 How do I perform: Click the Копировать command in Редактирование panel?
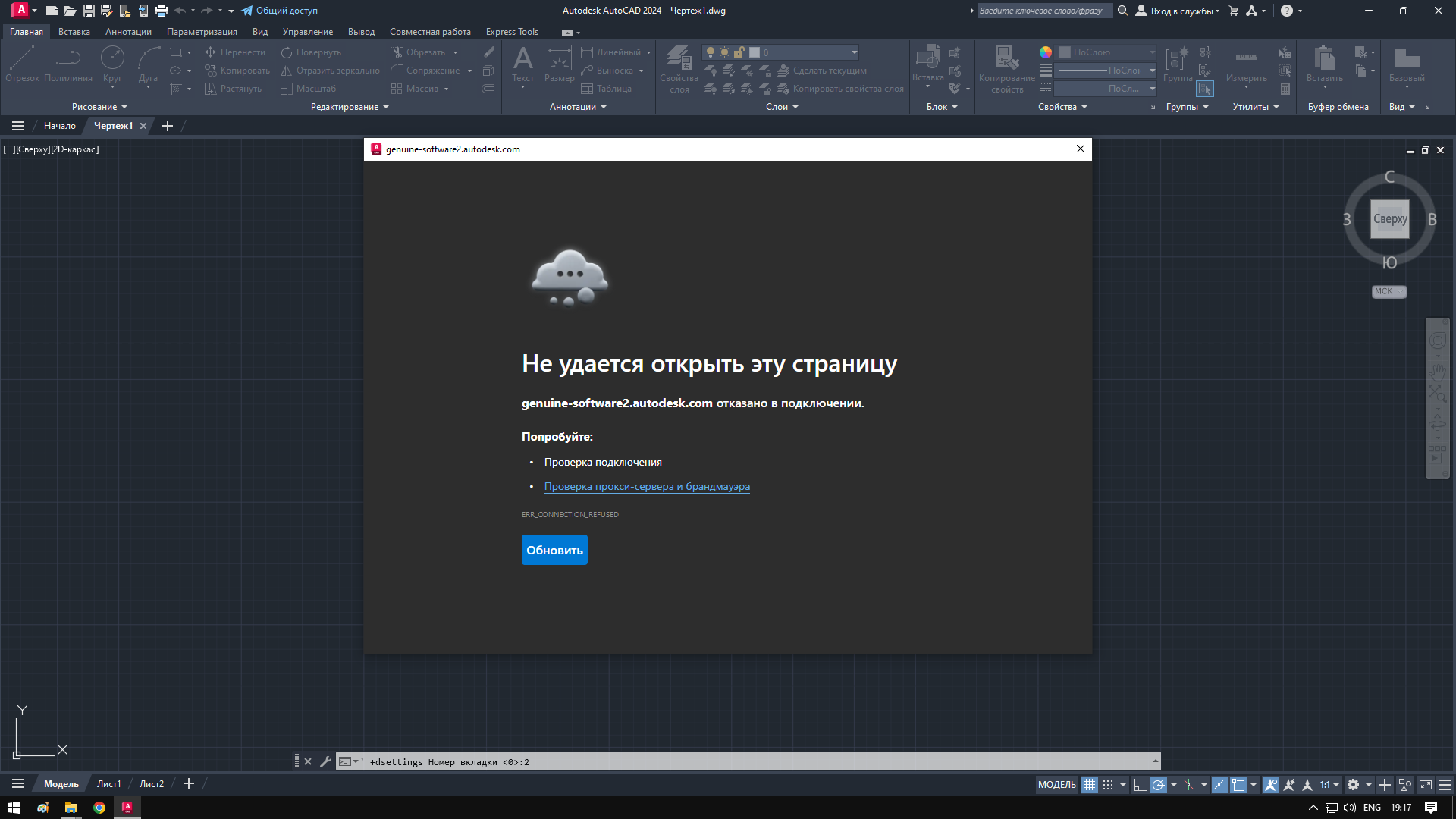point(237,71)
